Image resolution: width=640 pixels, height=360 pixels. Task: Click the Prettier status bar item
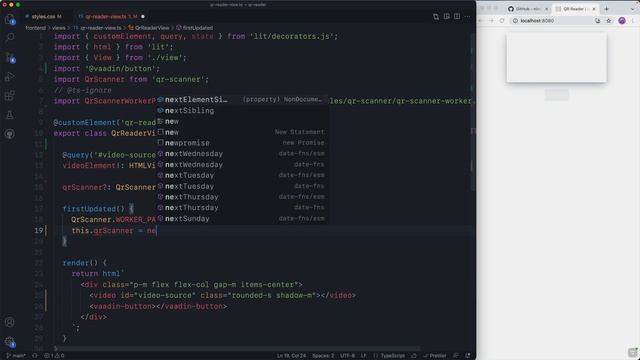tap(435, 356)
